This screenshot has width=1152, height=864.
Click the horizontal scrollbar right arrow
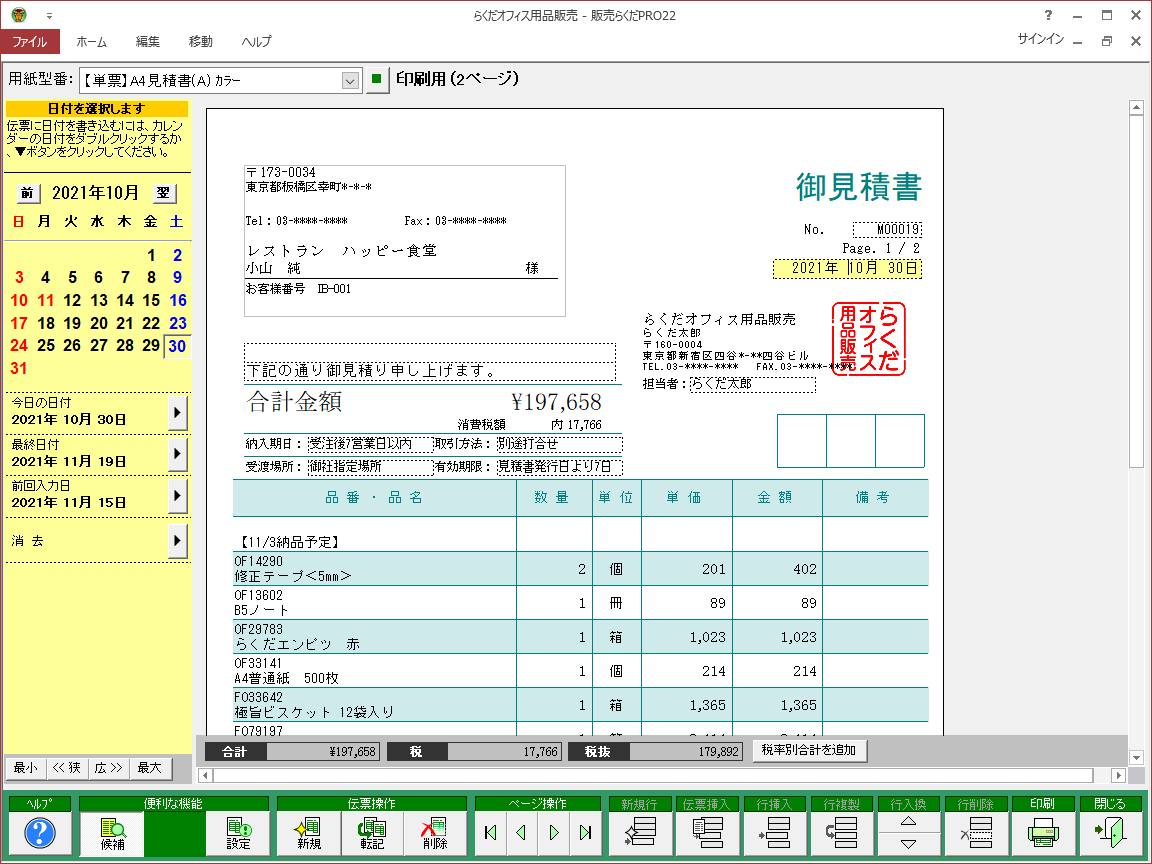coord(1118,775)
